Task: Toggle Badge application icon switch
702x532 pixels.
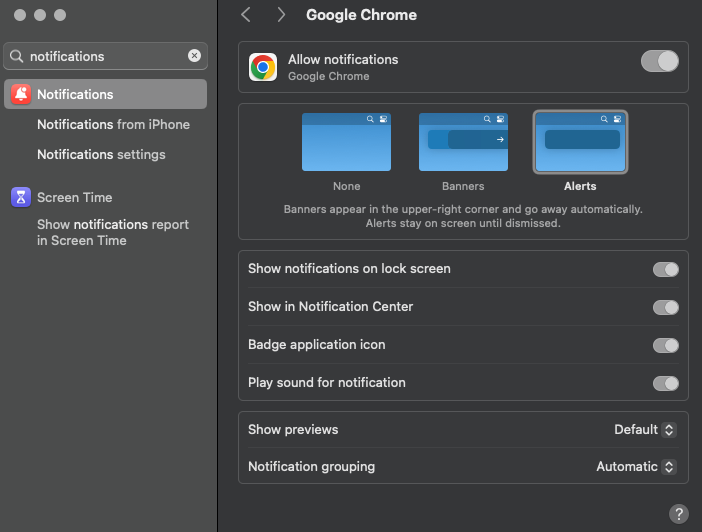Action: click(666, 345)
